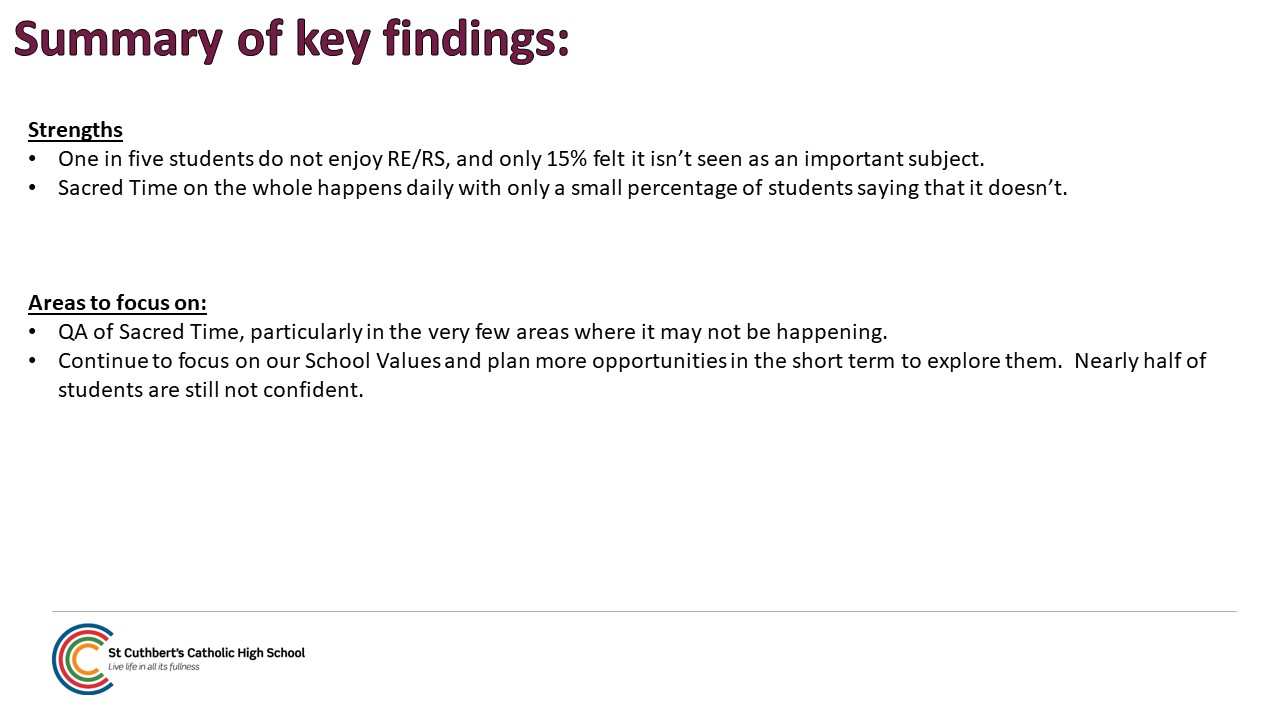Click the 'St Cuthbert's Catholic High School' name
Screen dimensions: 1280x720
207,653
